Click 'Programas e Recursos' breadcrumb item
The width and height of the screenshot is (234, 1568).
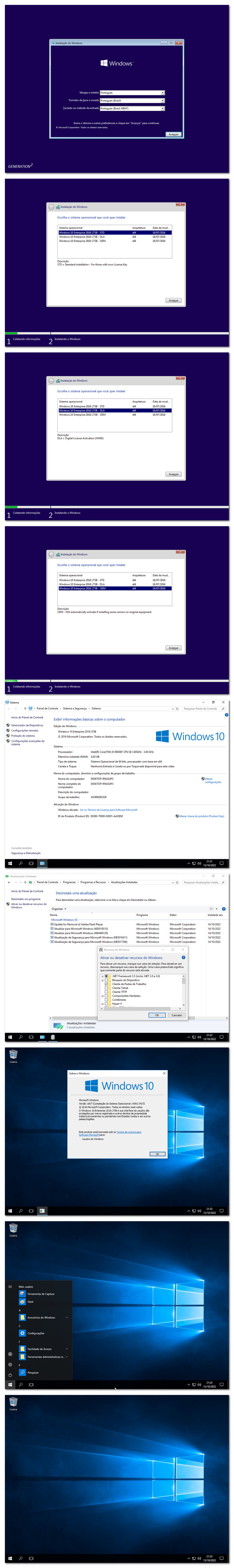coord(93,882)
